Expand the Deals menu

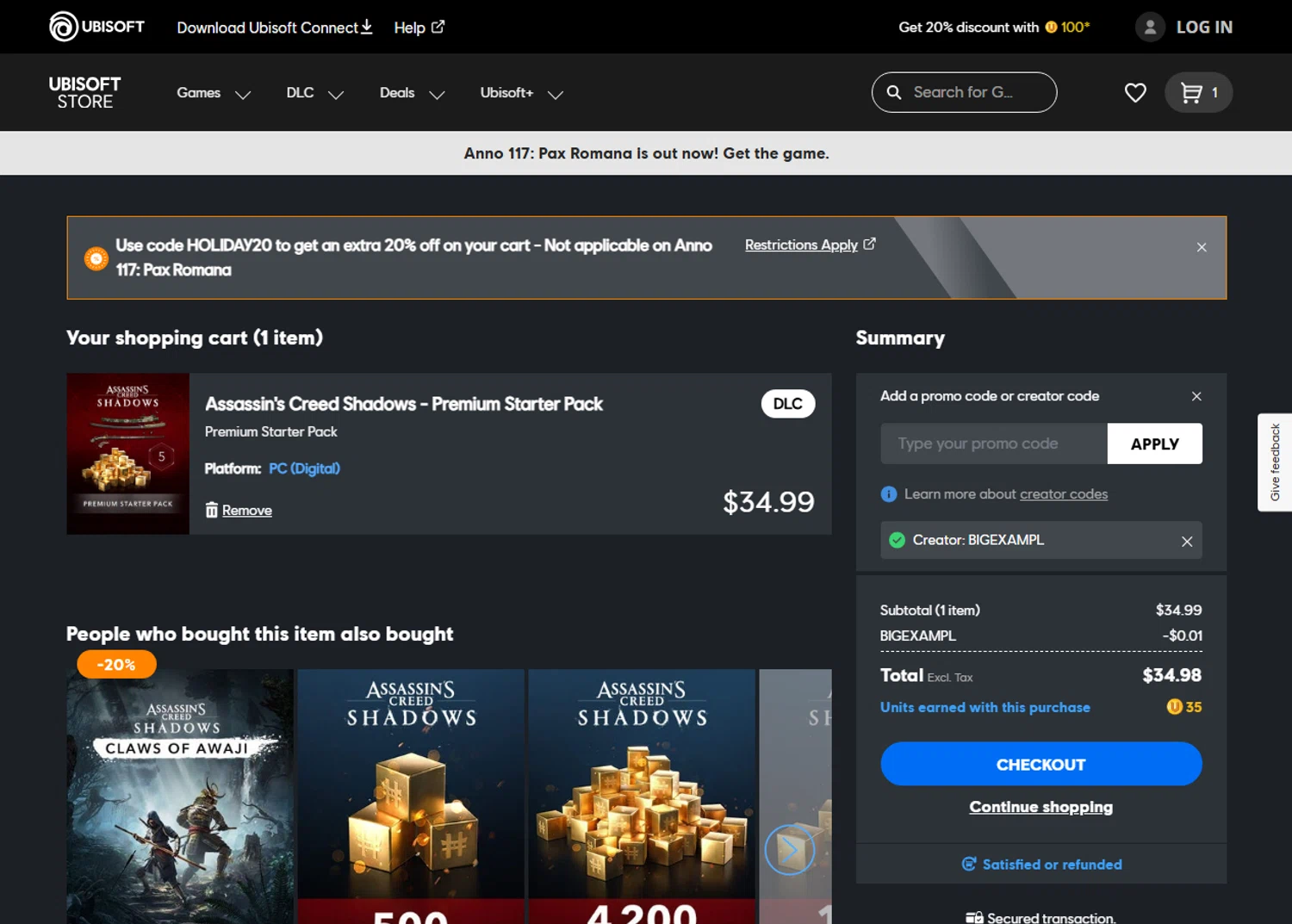[x=412, y=93]
